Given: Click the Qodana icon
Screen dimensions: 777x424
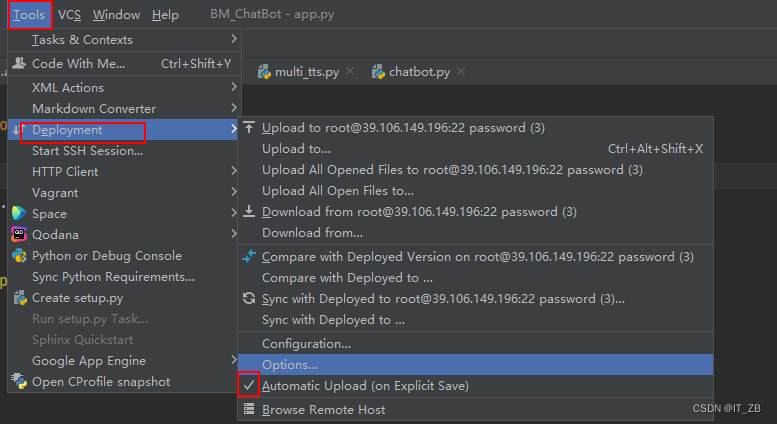Looking at the screenshot, I should point(19,234).
